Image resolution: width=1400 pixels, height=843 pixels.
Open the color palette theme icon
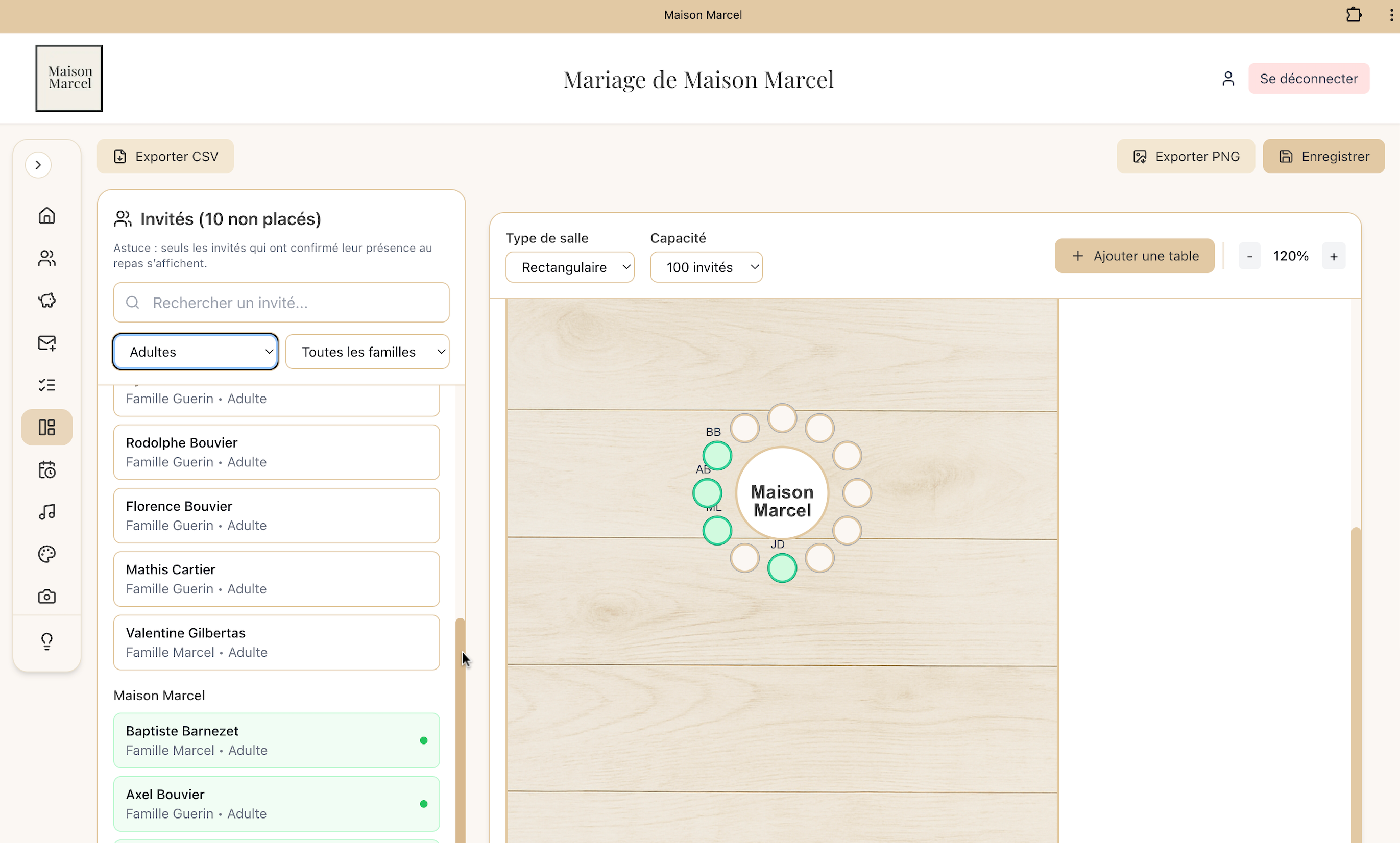[x=46, y=554]
